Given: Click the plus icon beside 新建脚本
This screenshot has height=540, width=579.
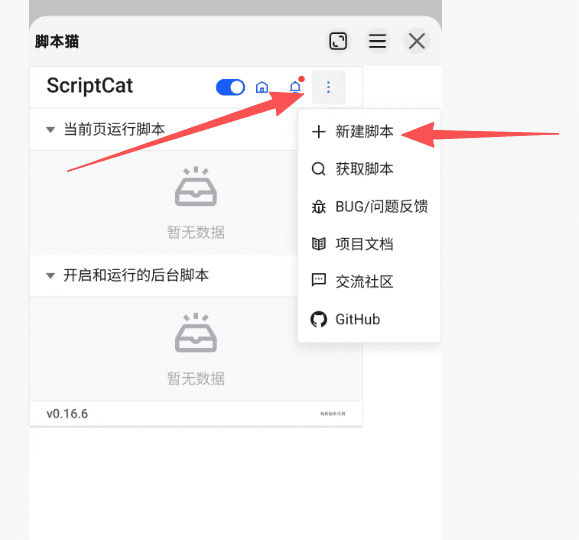Looking at the screenshot, I should click(318, 131).
